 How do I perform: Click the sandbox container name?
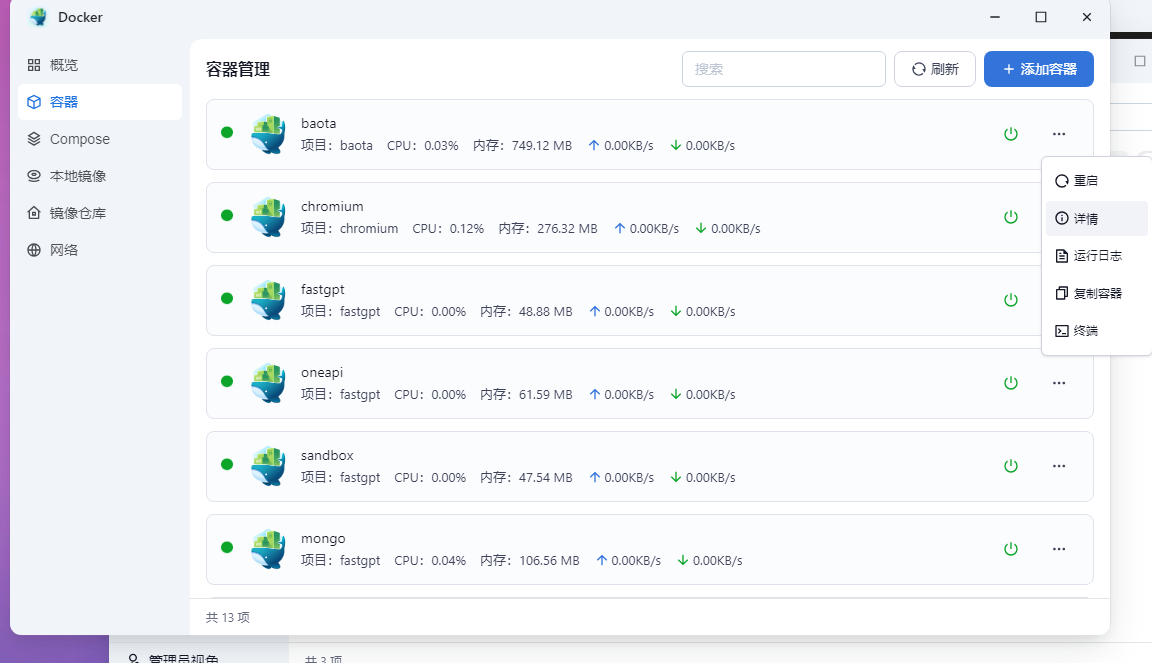tap(327, 456)
